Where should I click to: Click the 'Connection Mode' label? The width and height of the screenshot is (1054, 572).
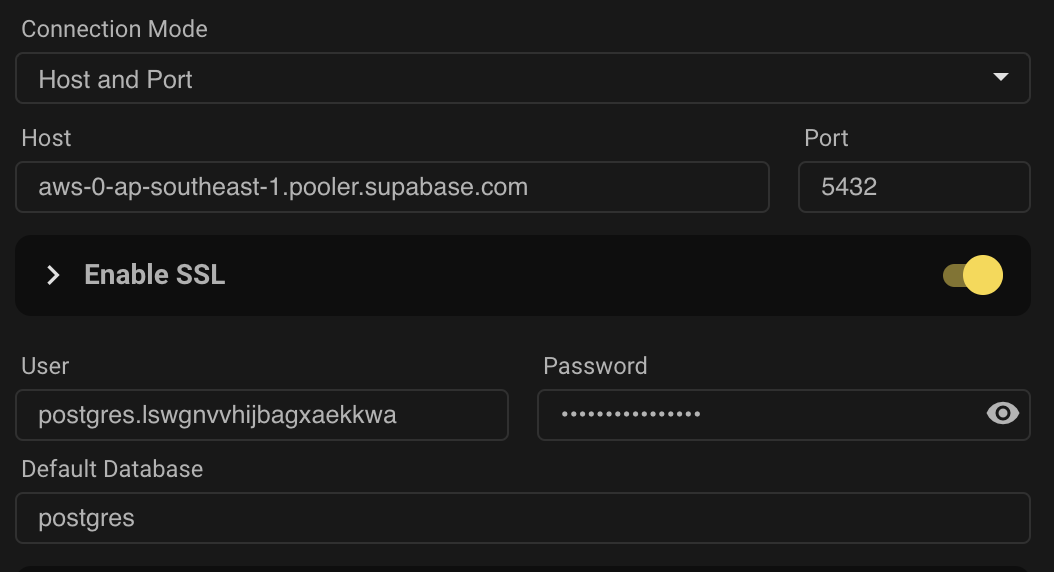point(114,29)
